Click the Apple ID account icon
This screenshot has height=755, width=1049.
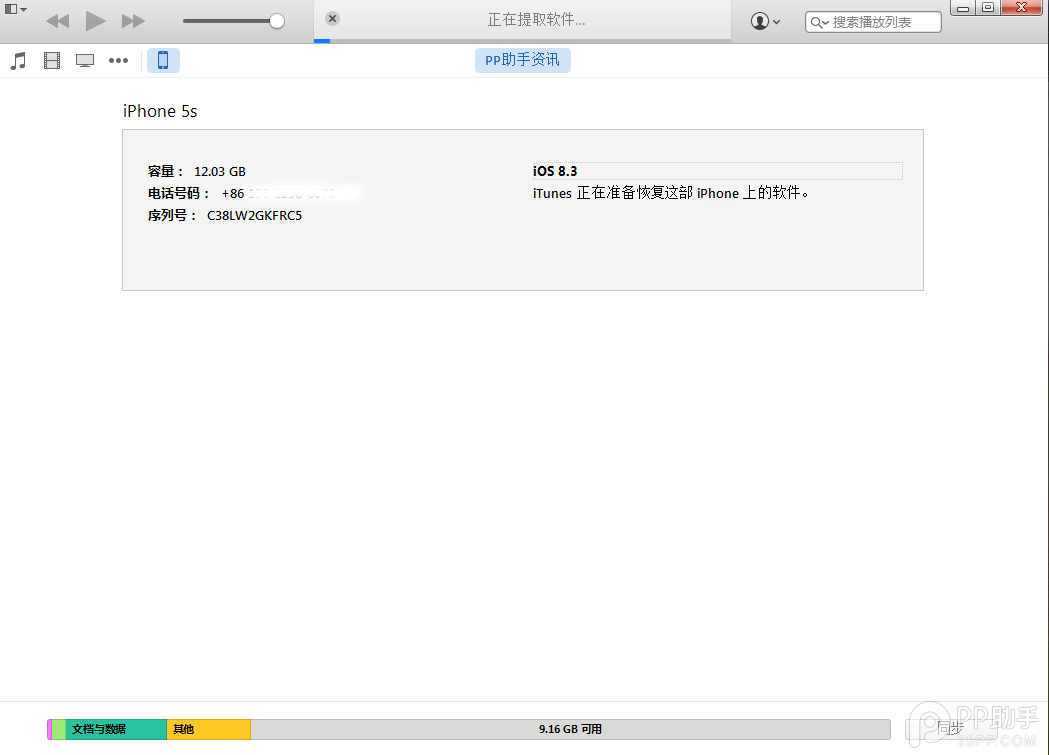coord(761,20)
